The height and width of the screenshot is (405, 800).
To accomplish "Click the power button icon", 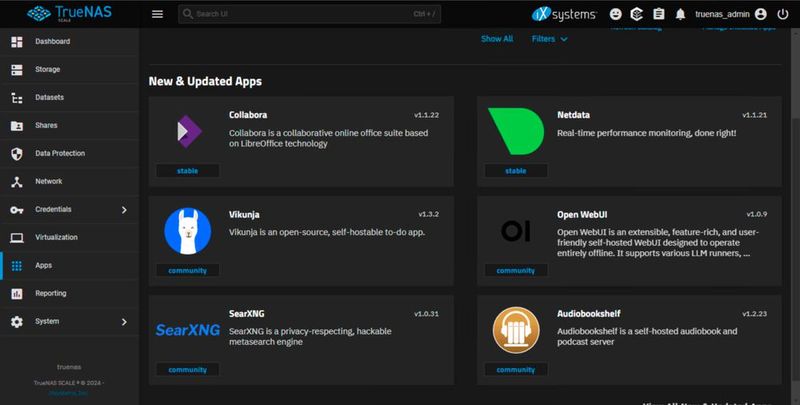I will click(x=783, y=14).
